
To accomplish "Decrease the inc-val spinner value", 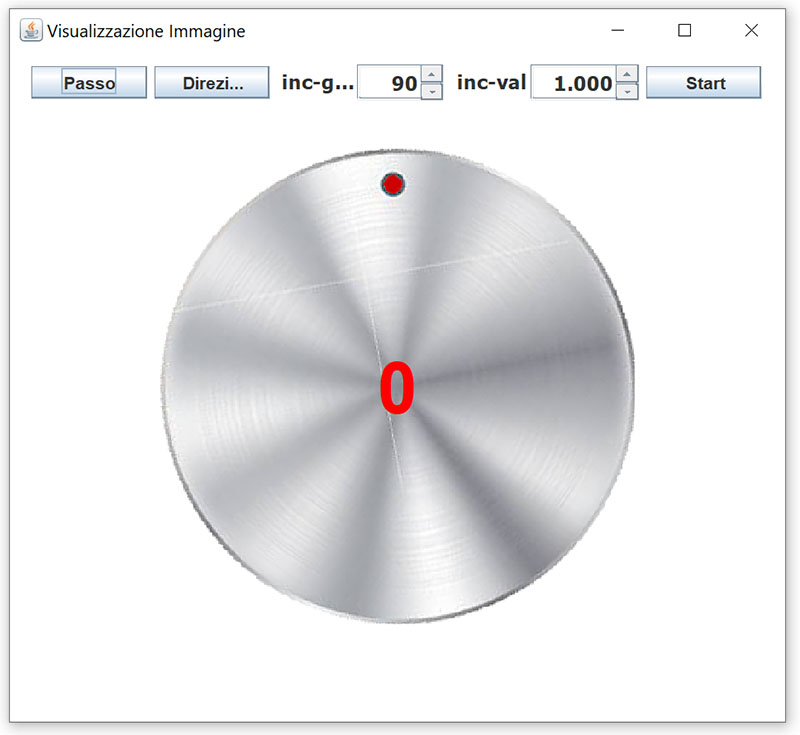I will (627, 91).
